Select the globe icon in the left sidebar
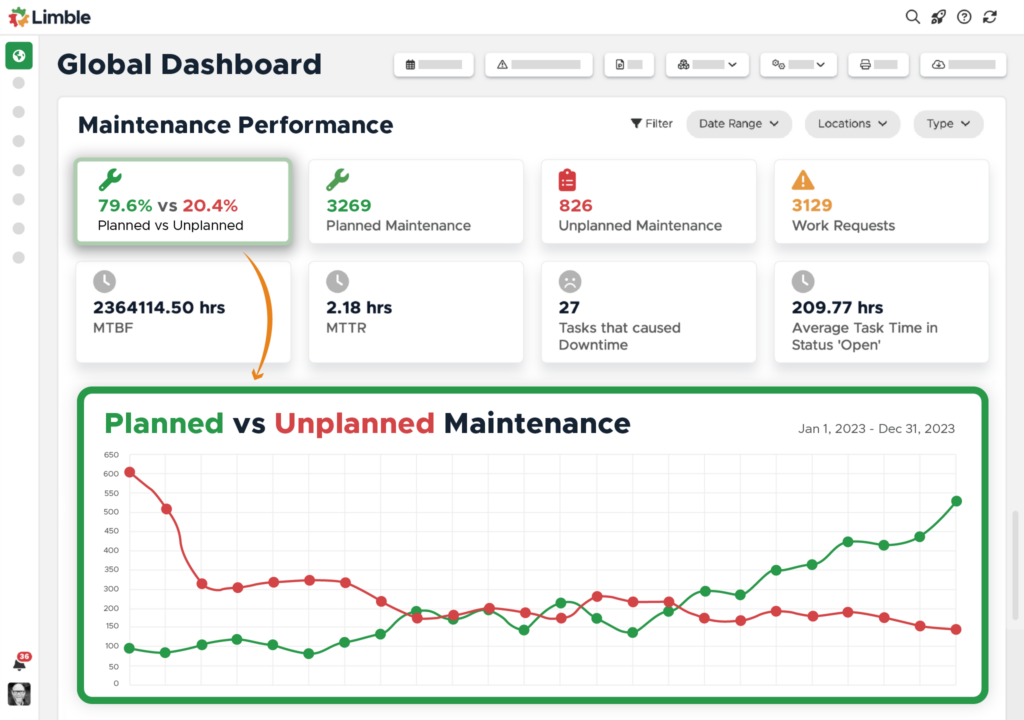This screenshot has width=1024, height=720. click(18, 55)
